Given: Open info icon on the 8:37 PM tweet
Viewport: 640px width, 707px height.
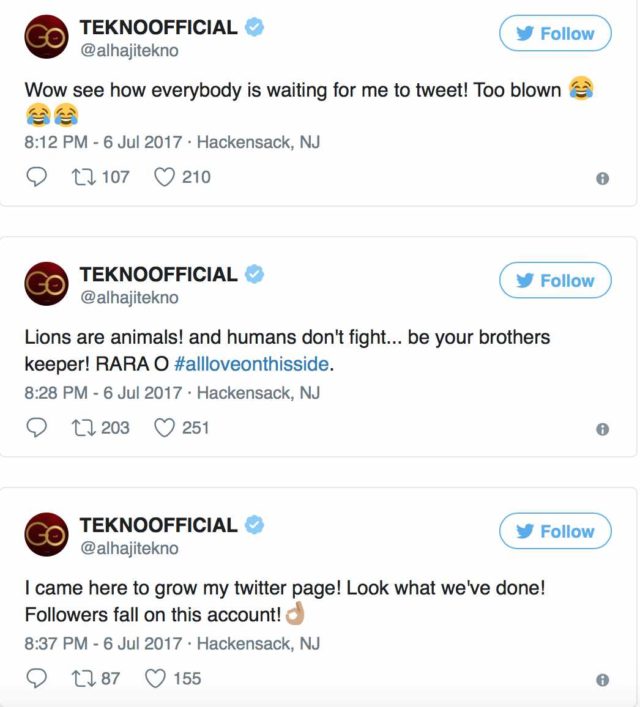Looking at the screenshot, I should (602, 680).
